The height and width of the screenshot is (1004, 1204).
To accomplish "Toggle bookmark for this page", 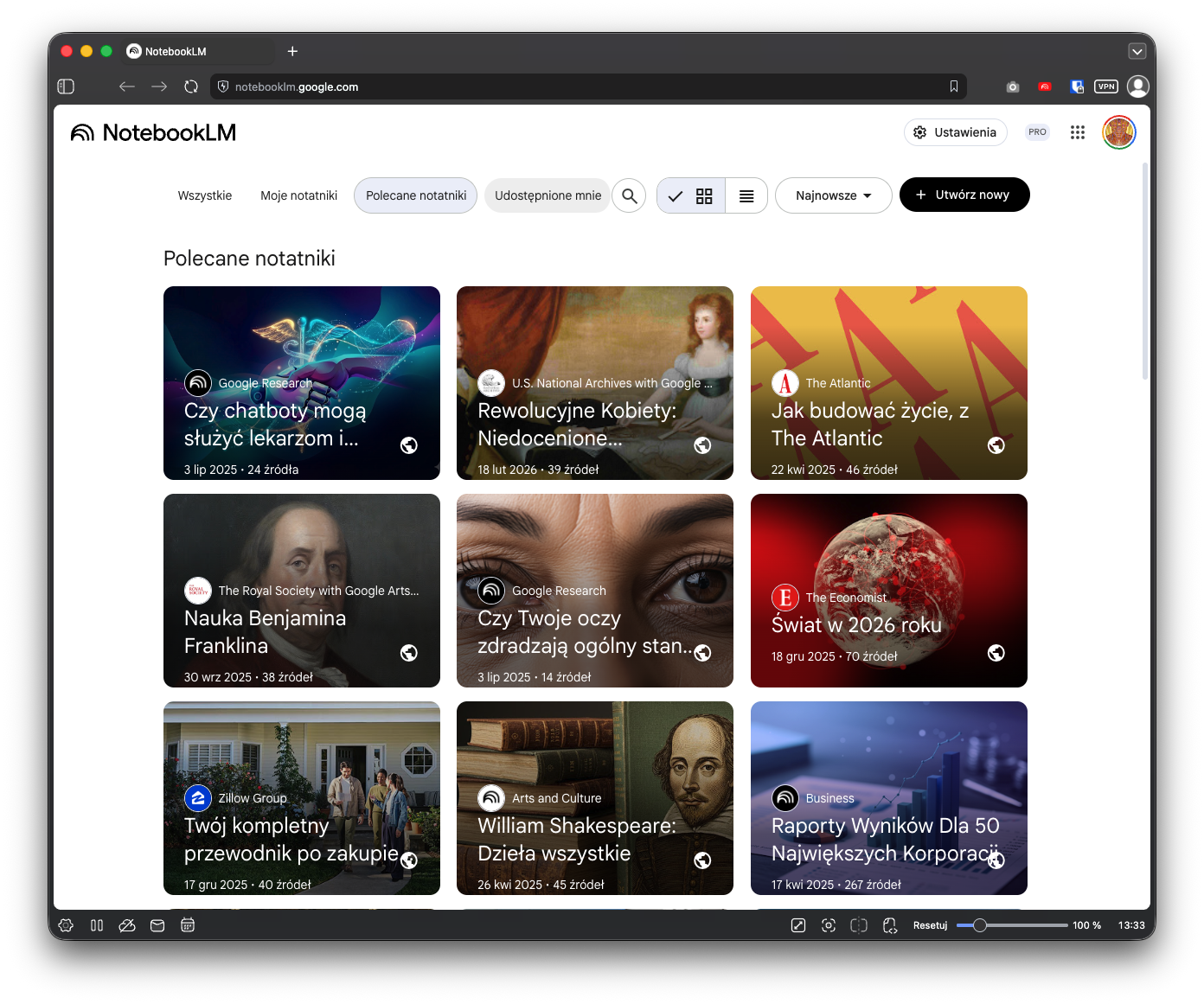I will [954, 86].
